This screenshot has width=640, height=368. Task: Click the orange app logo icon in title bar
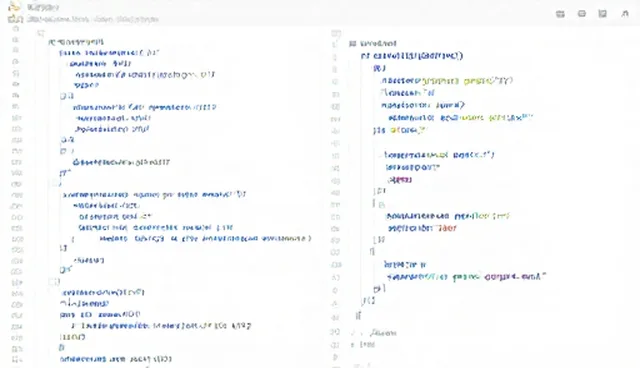pos(15,7)
